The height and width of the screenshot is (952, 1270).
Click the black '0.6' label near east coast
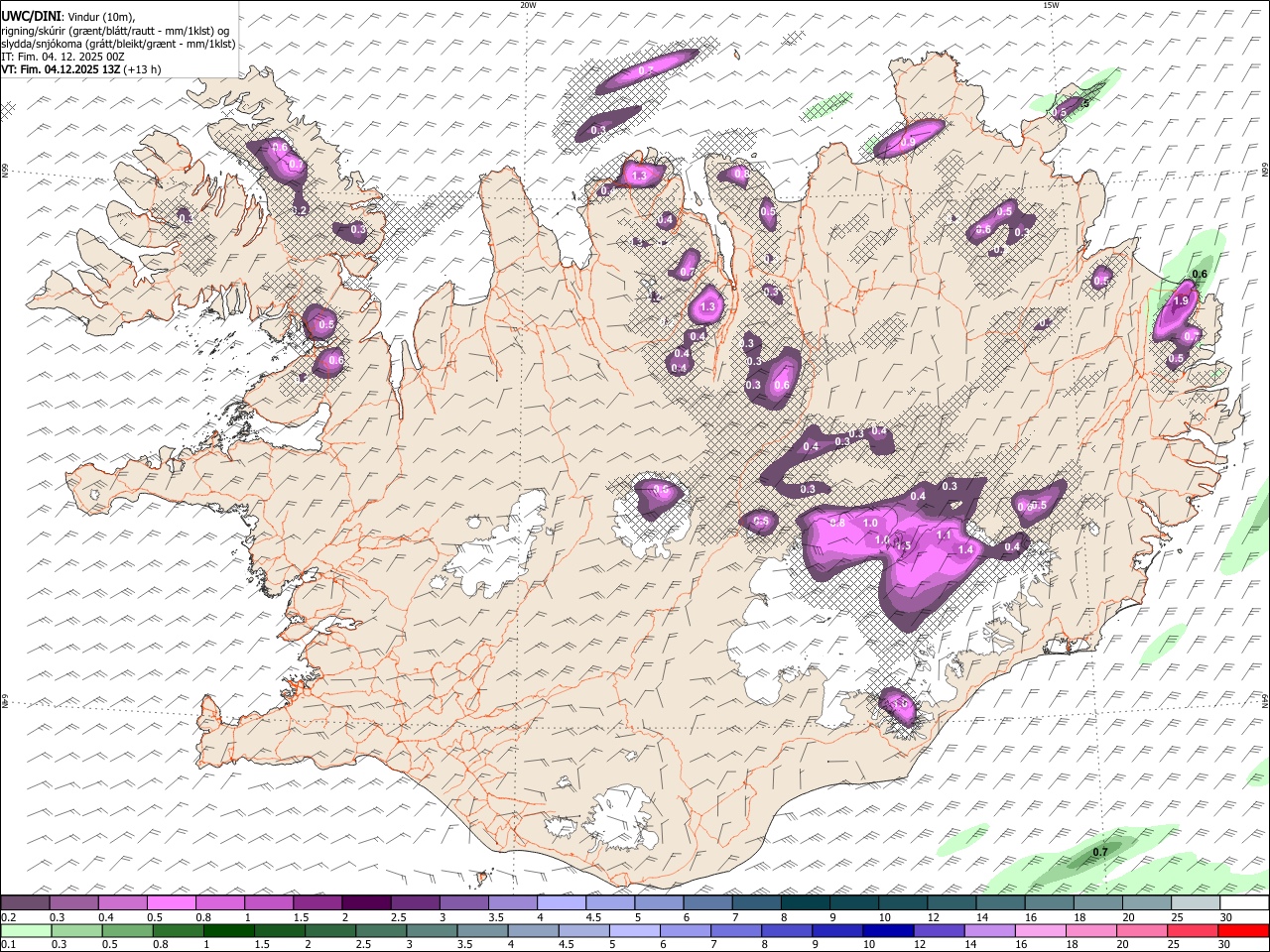click(x=1200, y=275)
